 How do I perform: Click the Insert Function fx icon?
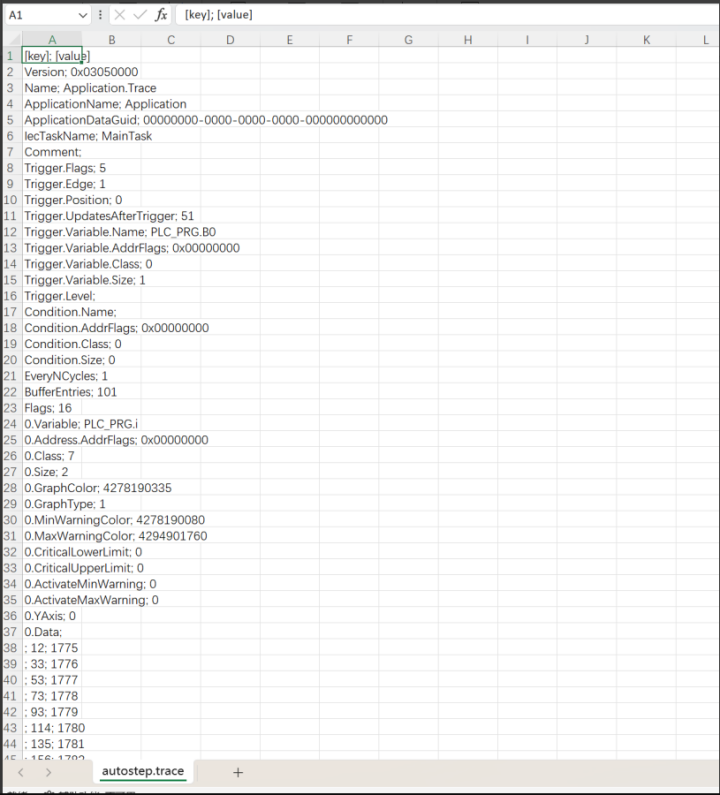coord(161,15)
